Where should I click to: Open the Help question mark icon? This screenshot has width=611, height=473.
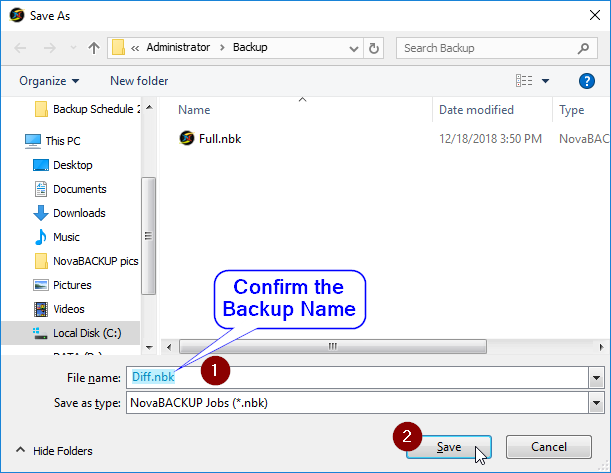click(x=587, y=81)
